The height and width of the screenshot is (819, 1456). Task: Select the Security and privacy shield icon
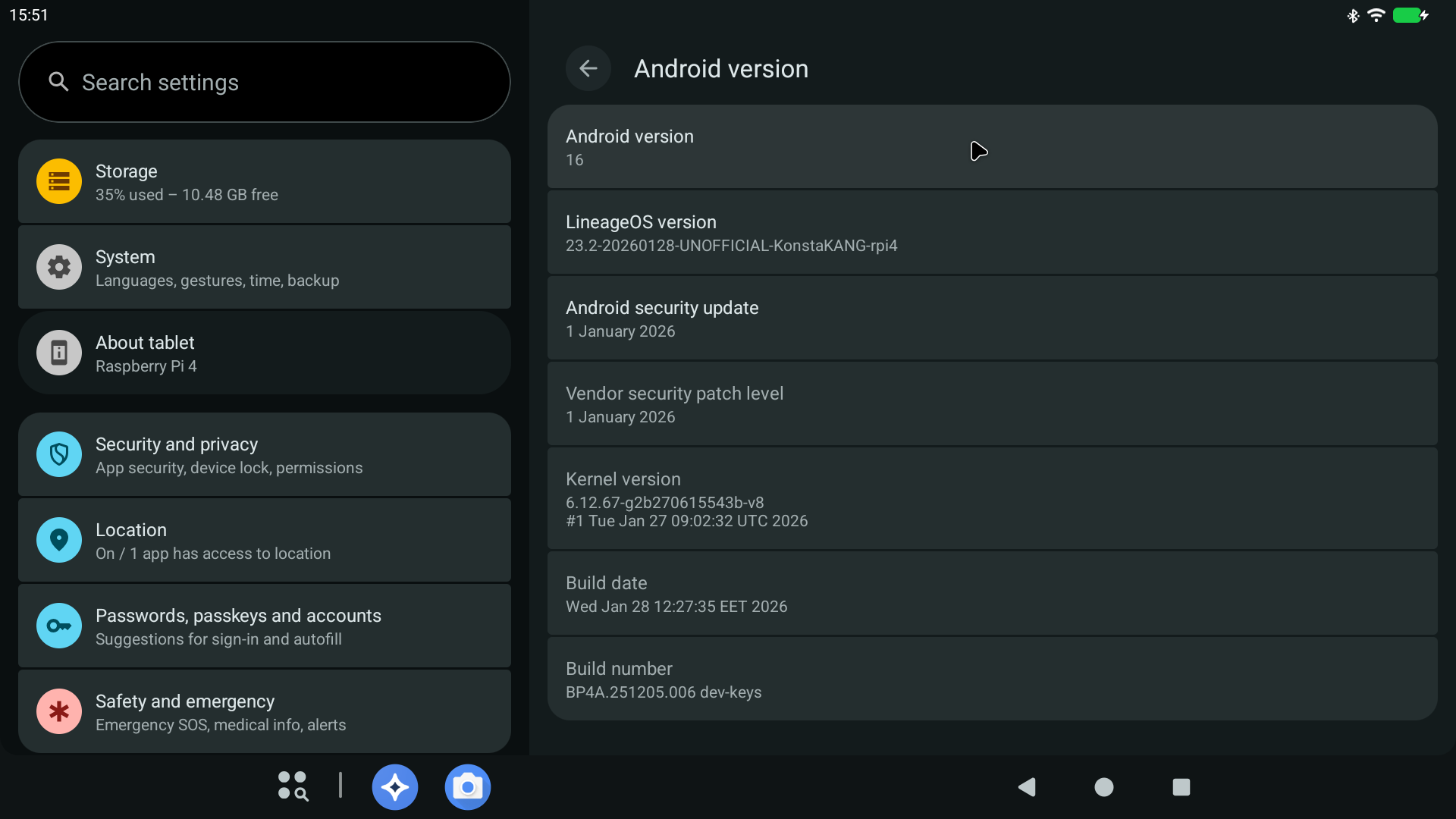[x=58, y=454]
